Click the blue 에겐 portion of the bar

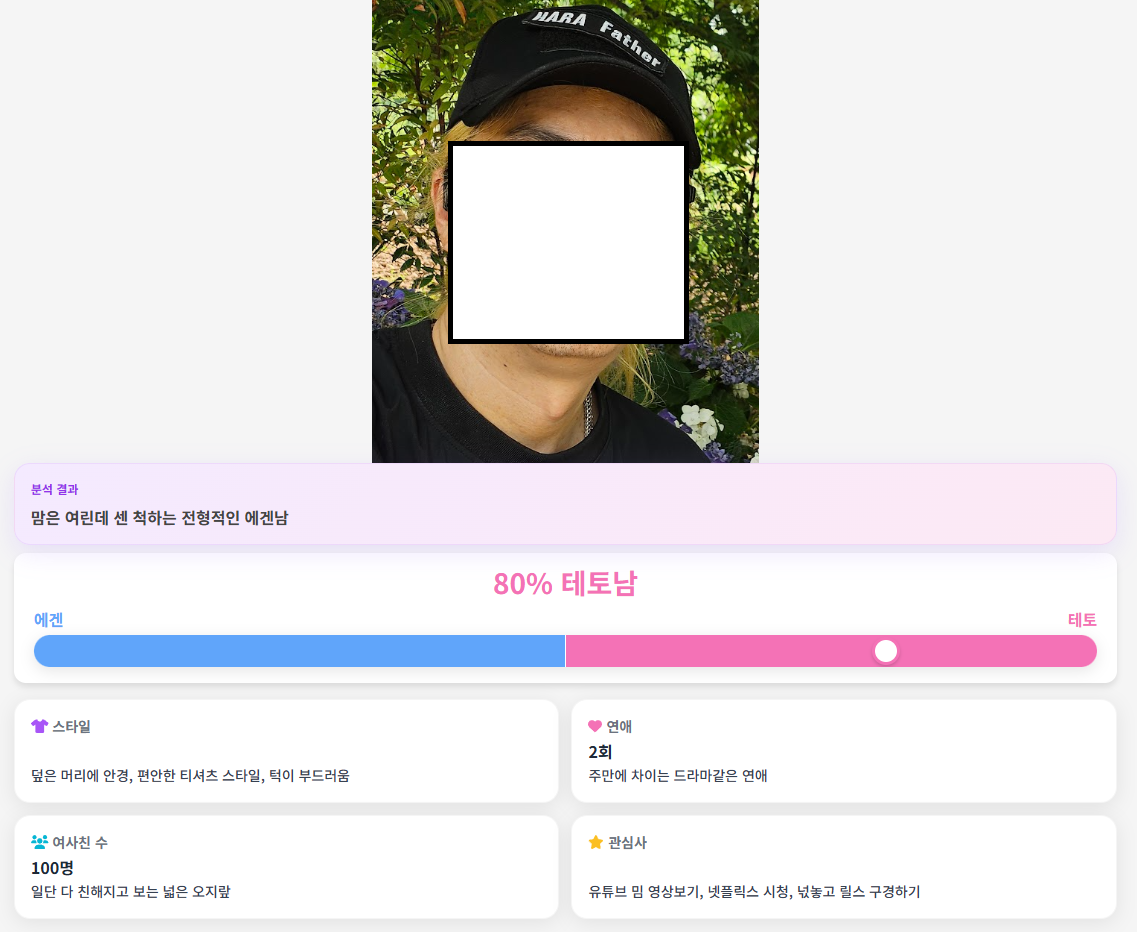(x=299, y=651)
